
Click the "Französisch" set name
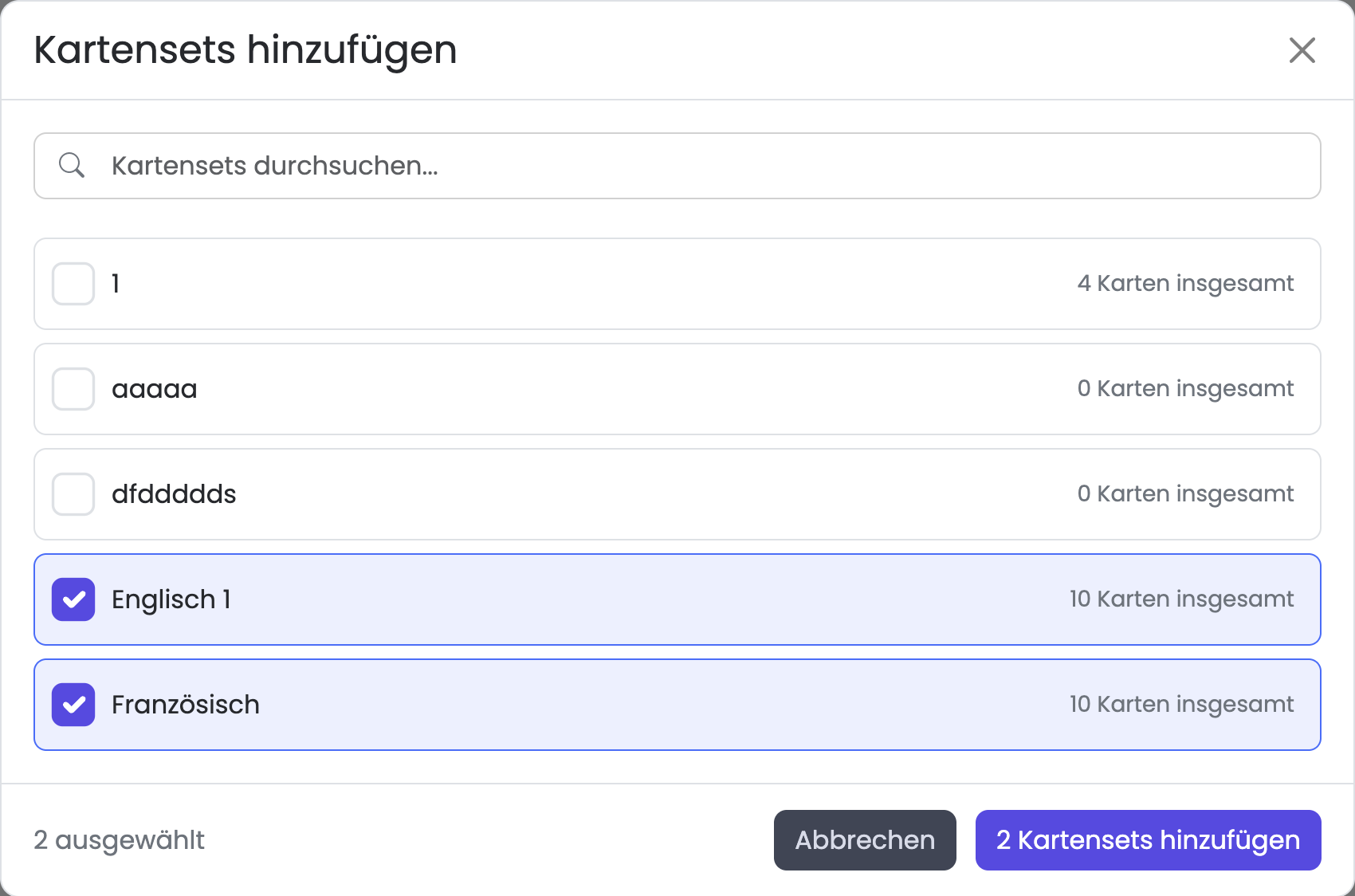coord(186,705)
